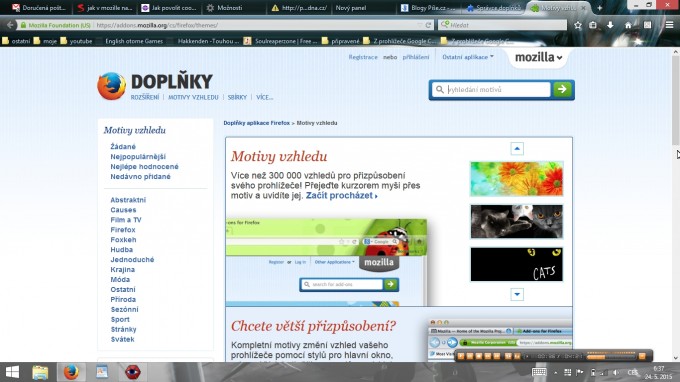Screen dimensions: 680x382
Task: Open připravené bookmarks folder
Action: coord(340,41)
